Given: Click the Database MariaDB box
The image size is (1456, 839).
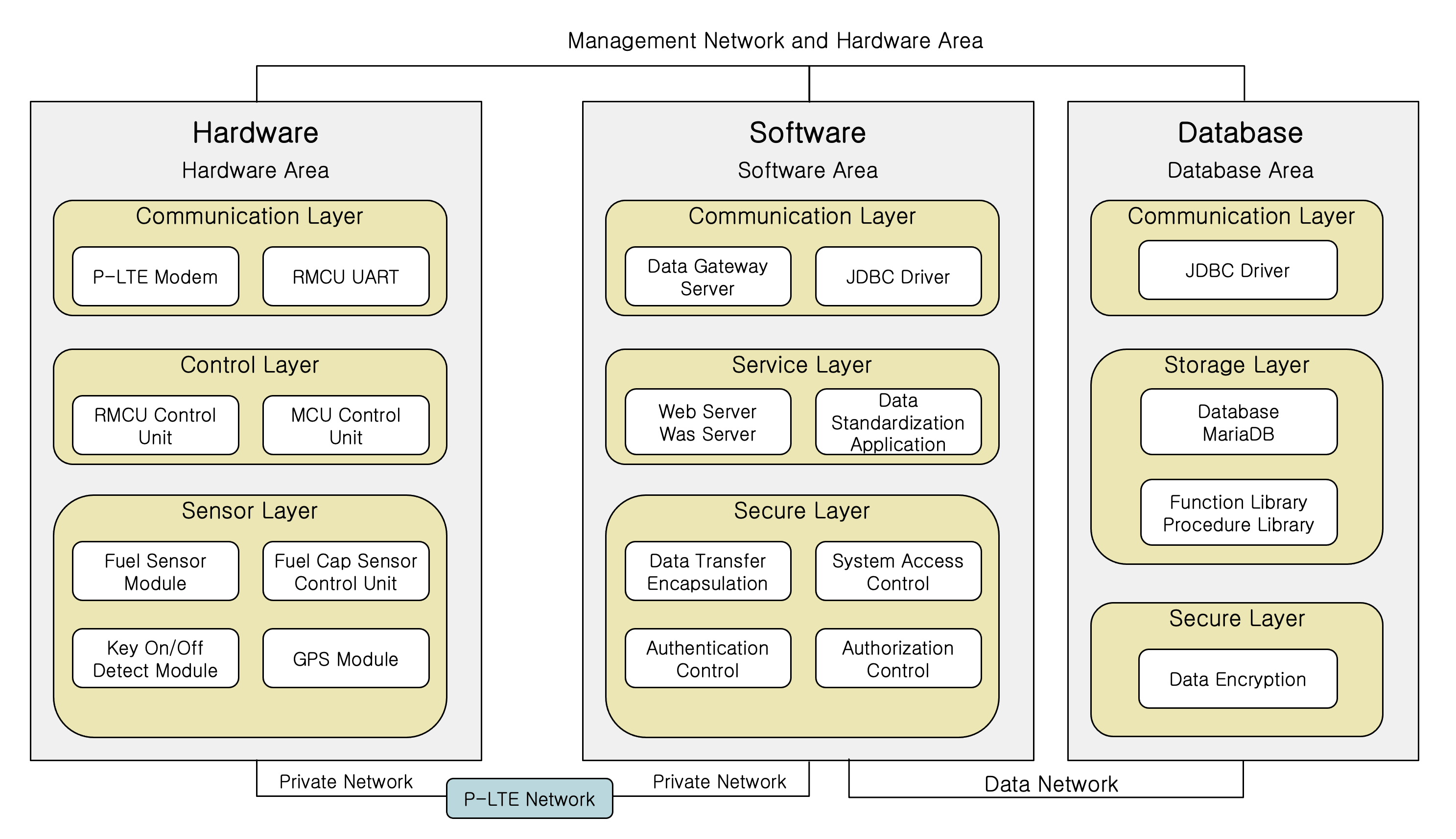Looking at the screenshot, I should (x=1238, y=422).
